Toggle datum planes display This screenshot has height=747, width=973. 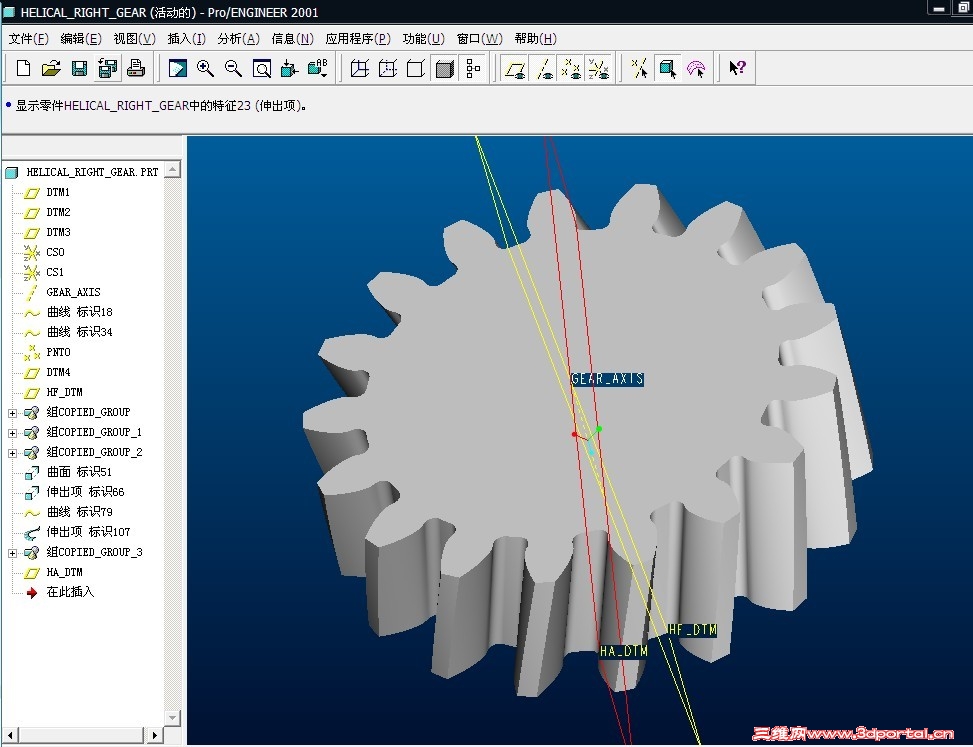[x=515, y=69]
